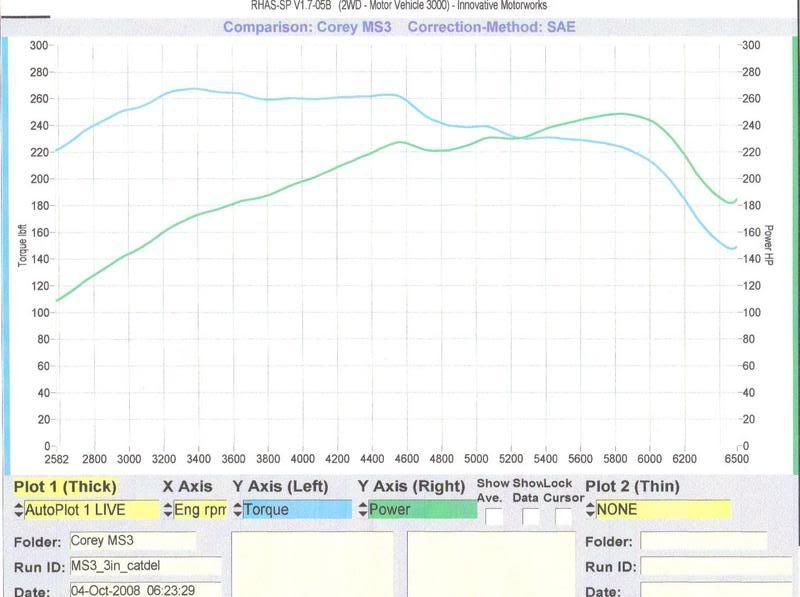Click the empty Plot 2 Folder field
This screenshot has width=800, height=597.
point(703,541)
